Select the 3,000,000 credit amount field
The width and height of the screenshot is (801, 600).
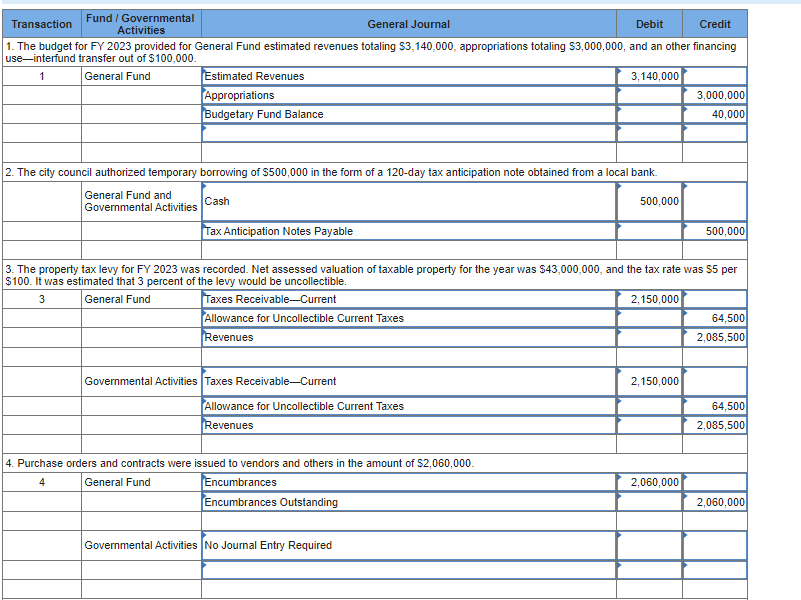[x=714, y=95]
